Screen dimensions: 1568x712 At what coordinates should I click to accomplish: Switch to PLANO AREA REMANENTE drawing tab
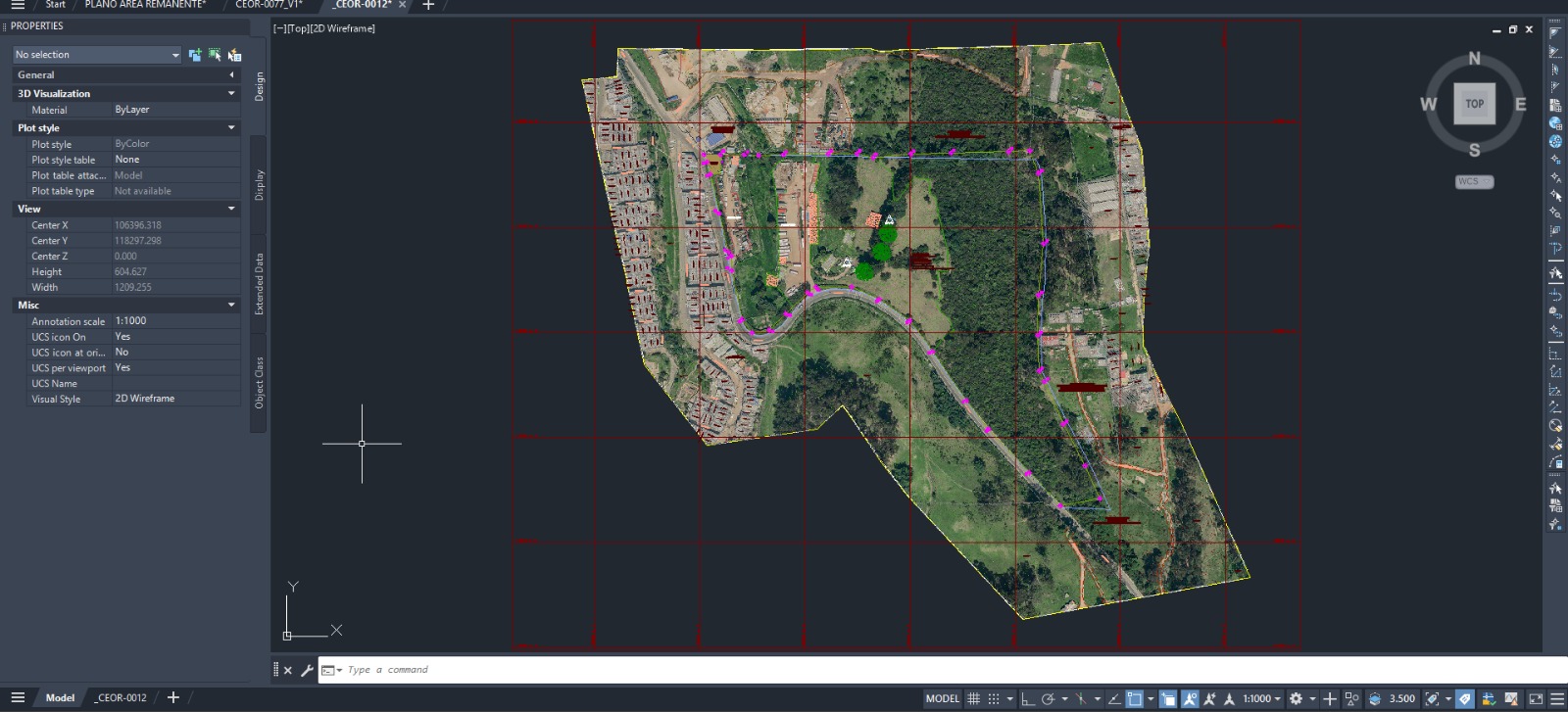145,5
